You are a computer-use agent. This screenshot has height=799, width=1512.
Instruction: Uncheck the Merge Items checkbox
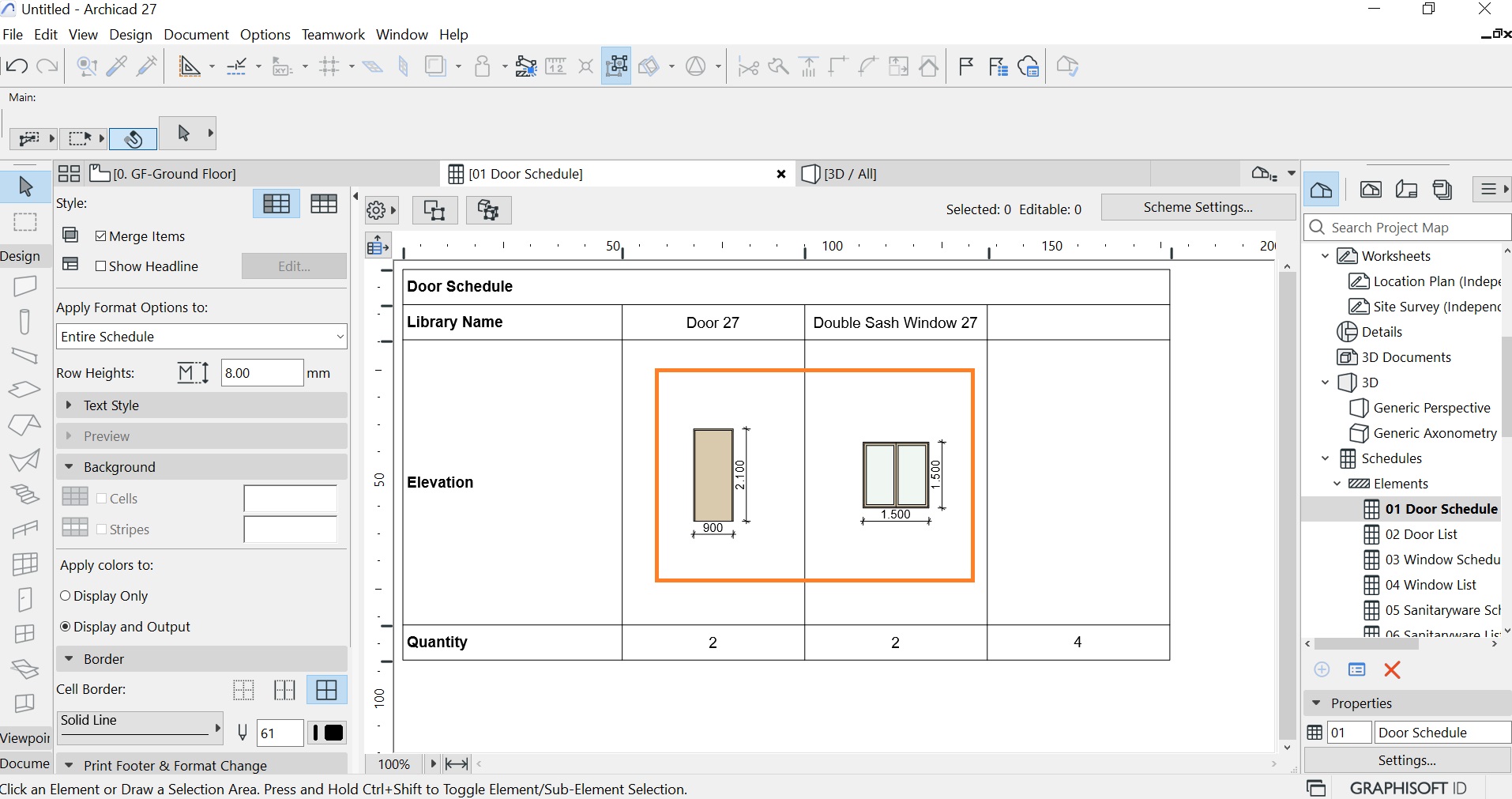pyautogui.click(x=101, y=236)
